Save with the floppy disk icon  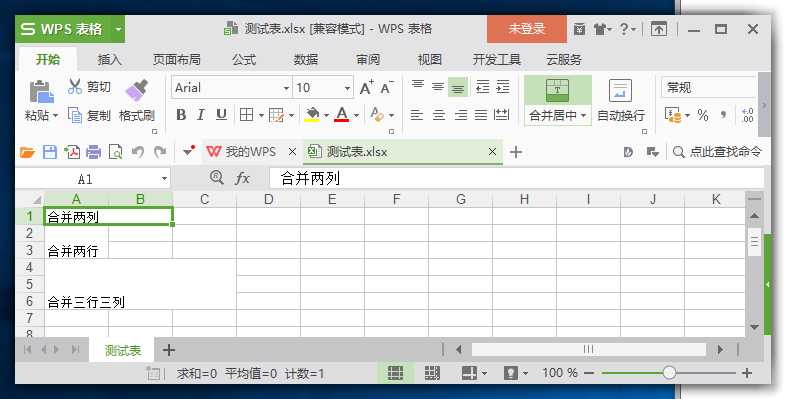tap(50, 152)
